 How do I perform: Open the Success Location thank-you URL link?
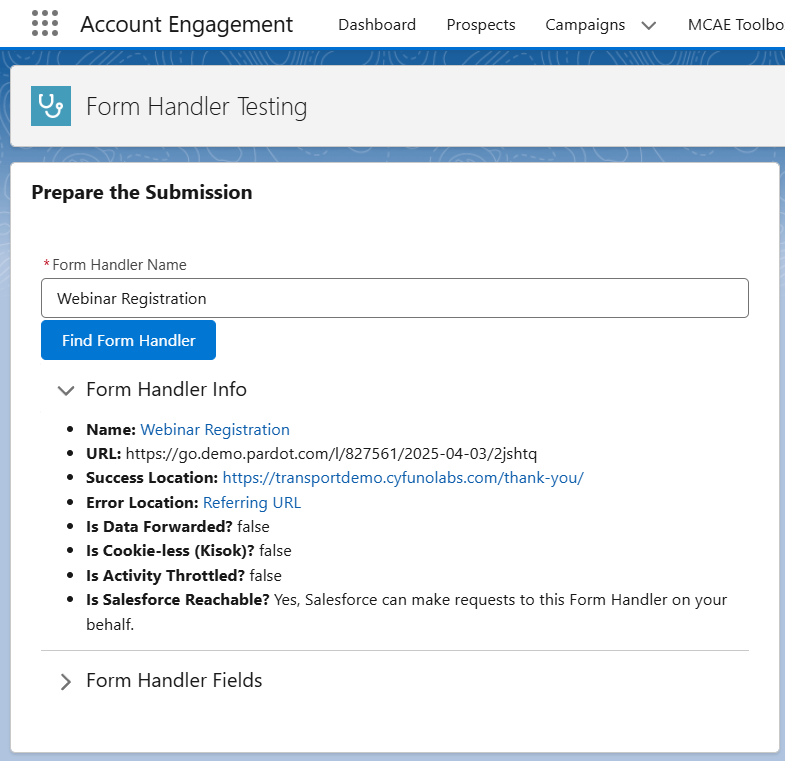(x=403, y=478)
